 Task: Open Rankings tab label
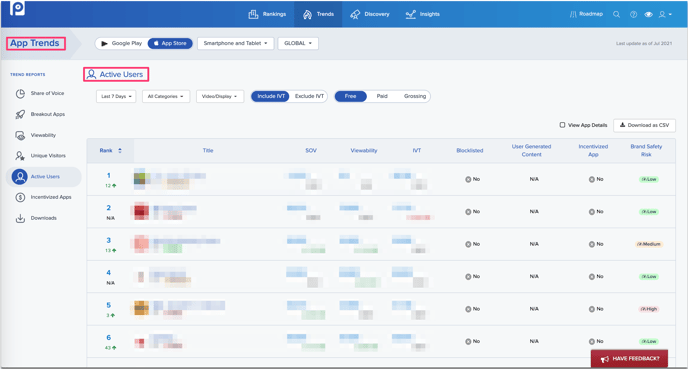pos(274,14)
